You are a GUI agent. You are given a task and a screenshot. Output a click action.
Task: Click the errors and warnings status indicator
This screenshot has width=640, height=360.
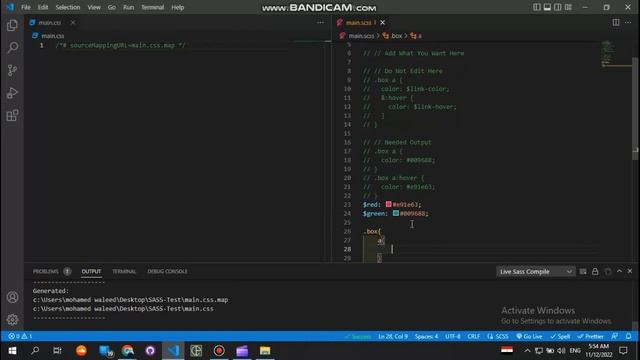[x=20, y=336]
